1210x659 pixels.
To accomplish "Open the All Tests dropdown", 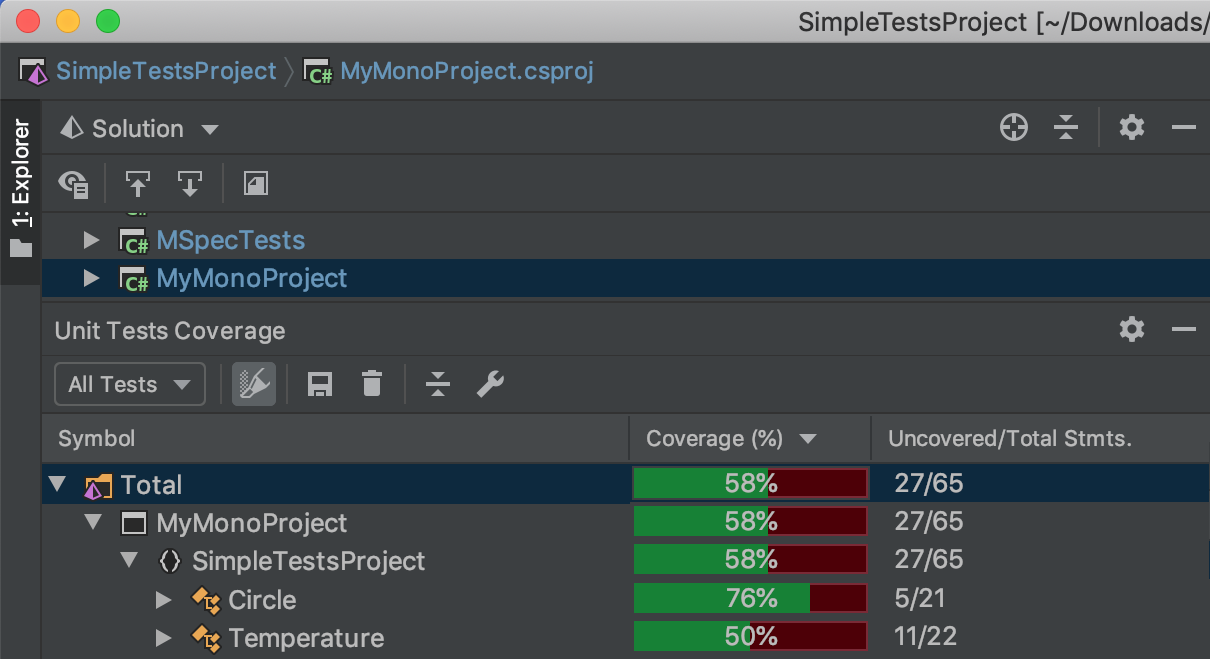I will click(129, 385).
